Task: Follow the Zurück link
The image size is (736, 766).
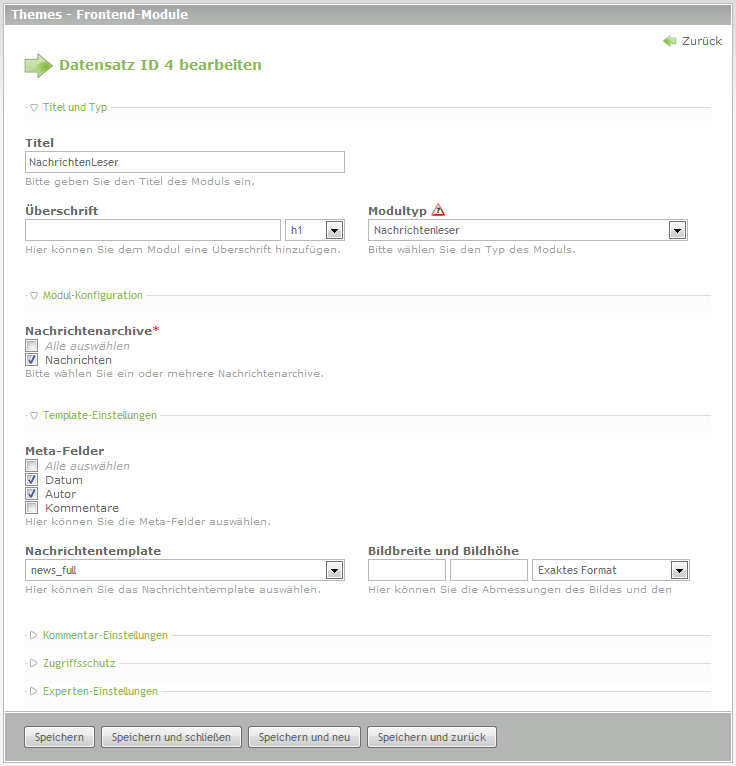Action: coord(701,41)
